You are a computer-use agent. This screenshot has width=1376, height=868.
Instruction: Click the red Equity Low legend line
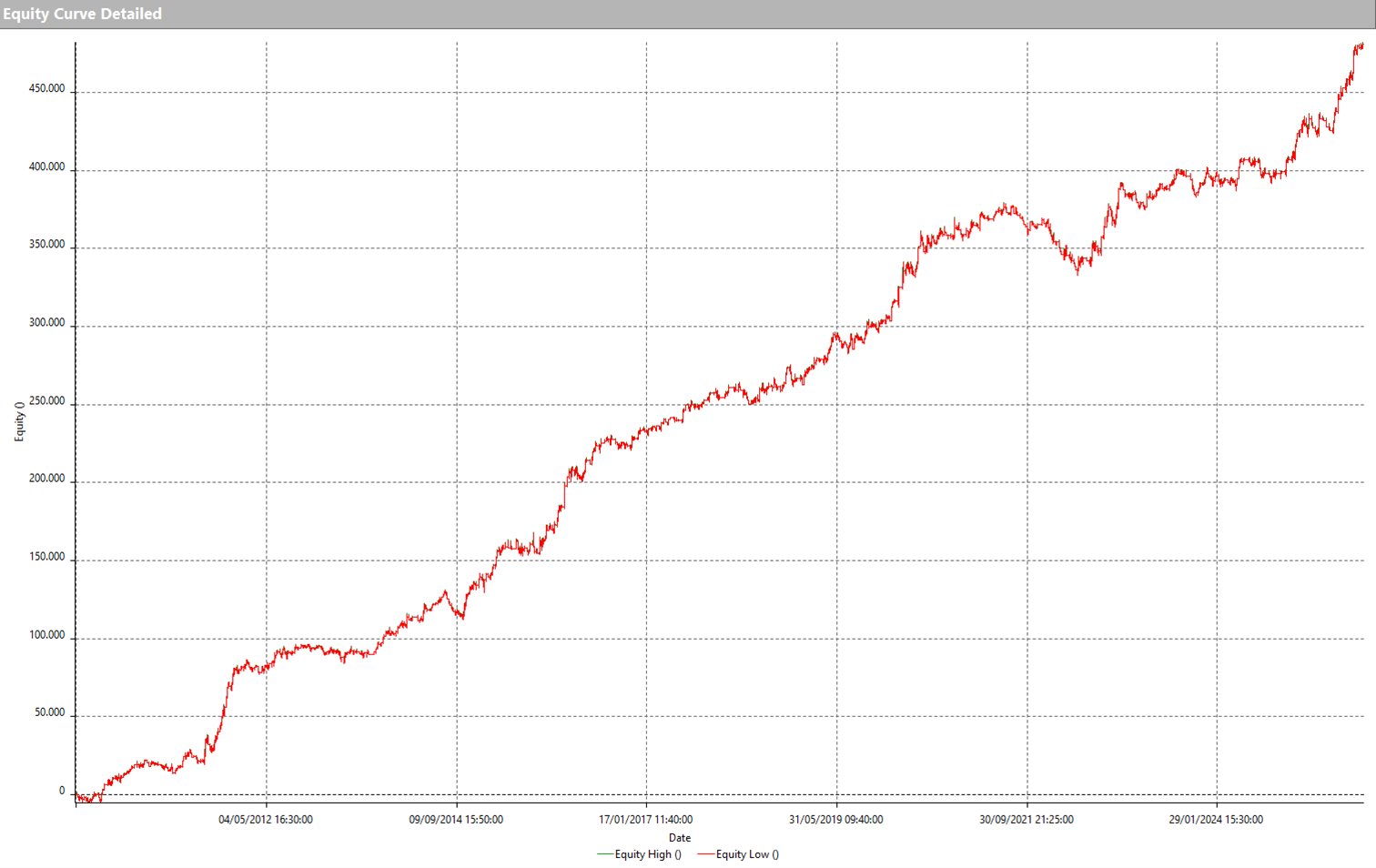(705, 854)
